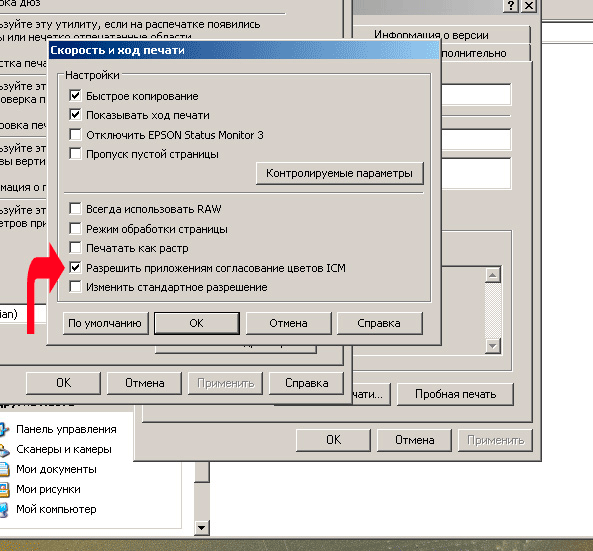Open Мой компьютер icon

point(4,509)
